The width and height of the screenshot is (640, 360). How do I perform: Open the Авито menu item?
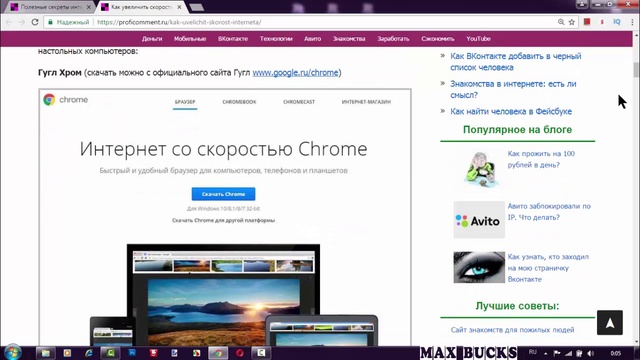[x=312, y=39]
